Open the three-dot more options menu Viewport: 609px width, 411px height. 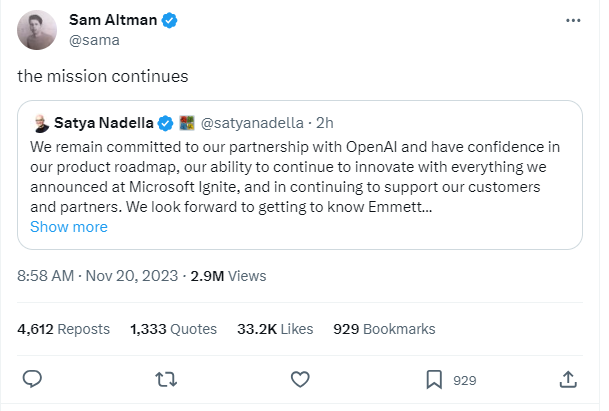[572, 21]
